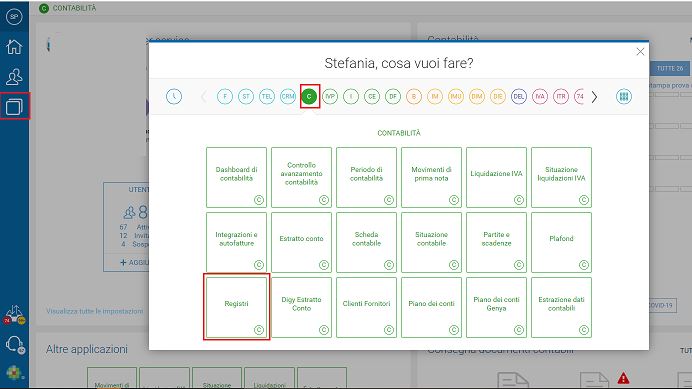This screenshot has height=389, width=692.
Task: Select the IVA module circle
Action: [x=540, y=96]
